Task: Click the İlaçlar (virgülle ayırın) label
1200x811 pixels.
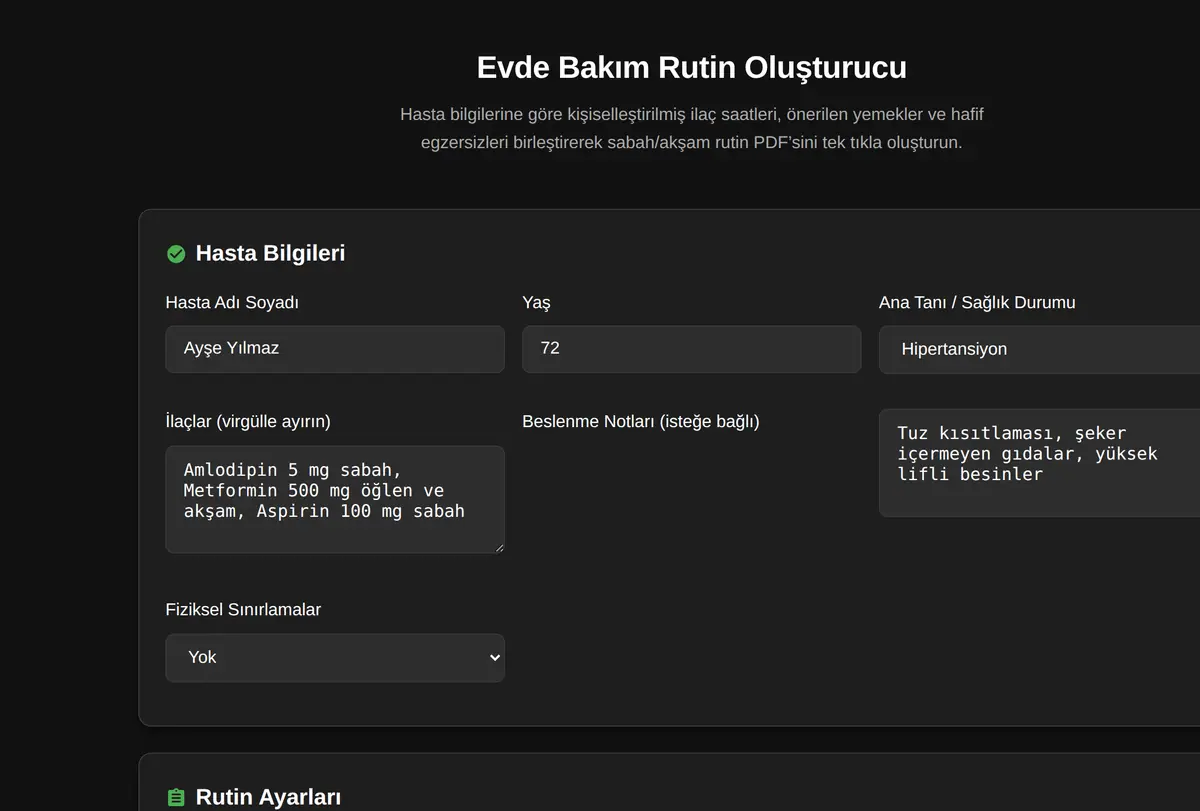Action: tap(248, 421)
